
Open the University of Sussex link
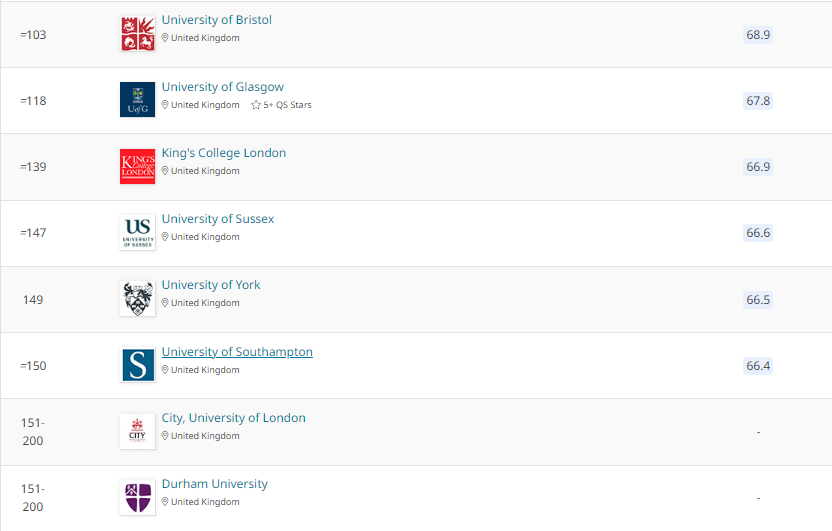coord(218,219)
